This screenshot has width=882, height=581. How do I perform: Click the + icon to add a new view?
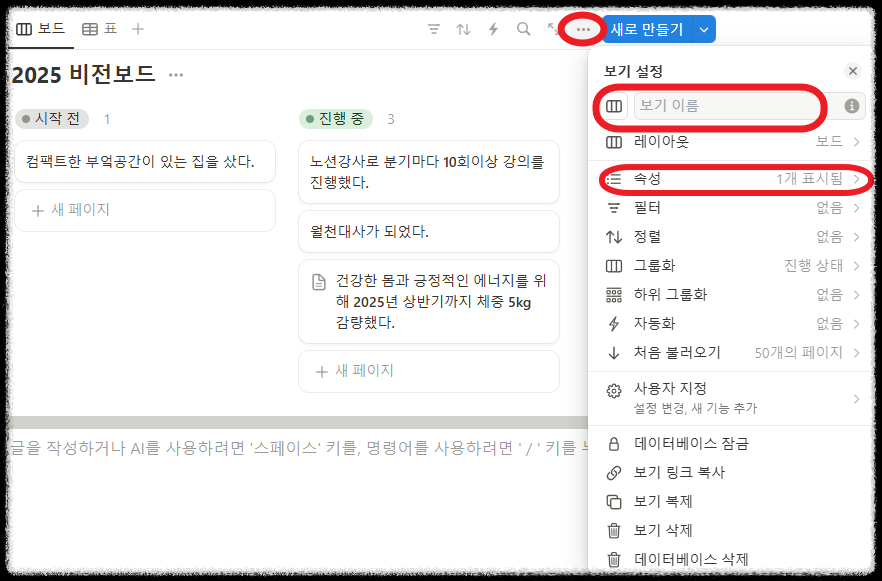click(137, 29)
